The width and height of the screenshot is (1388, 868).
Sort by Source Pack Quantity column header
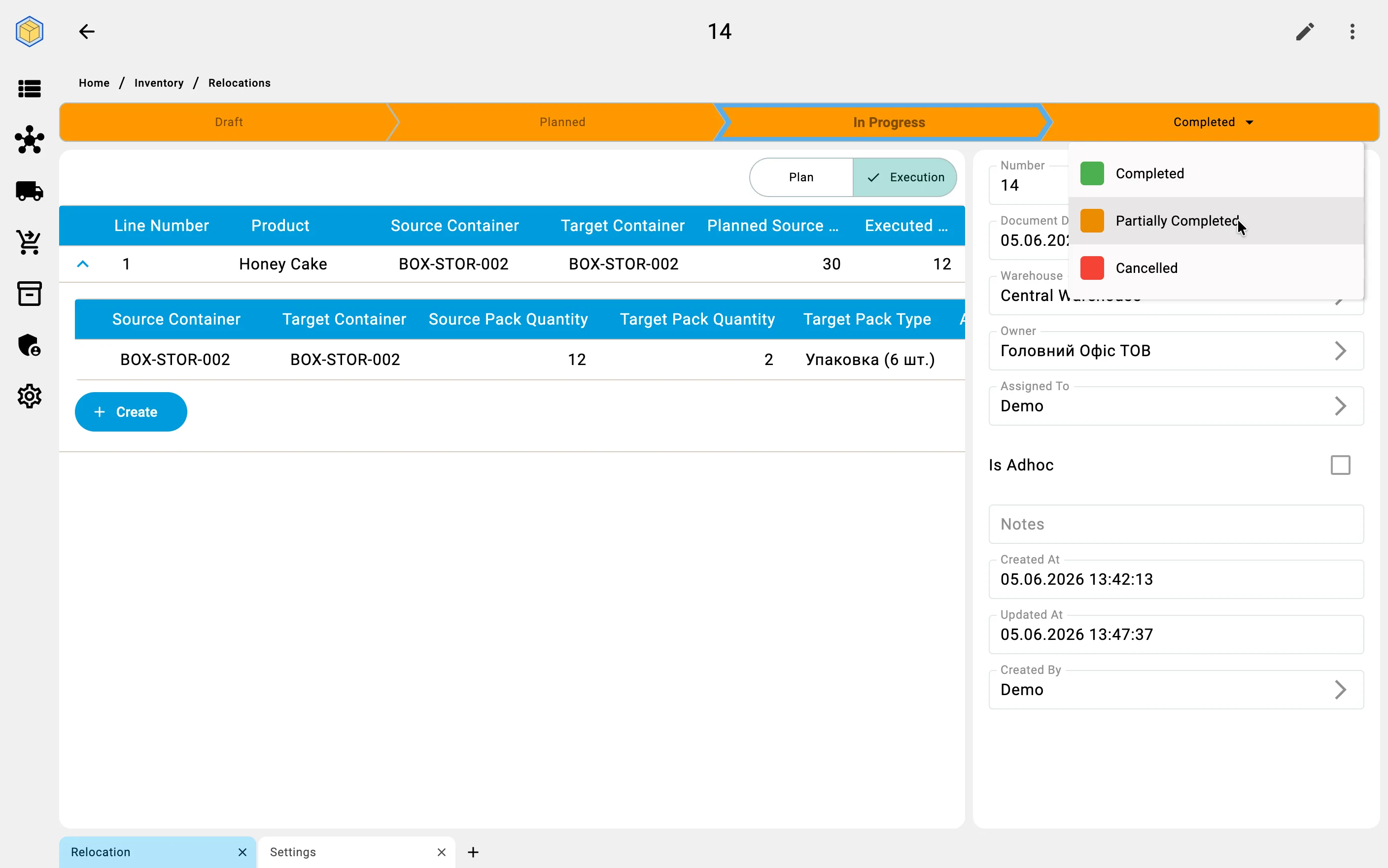coord(508,319)
